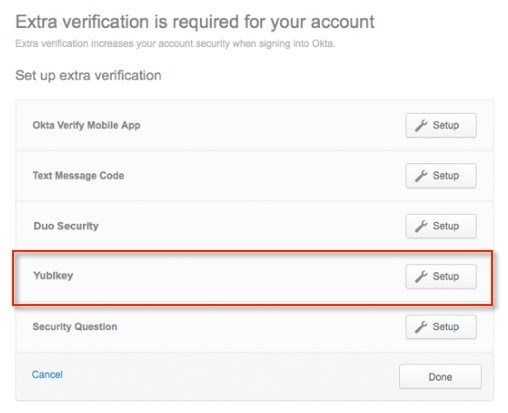Click the wrench icon beside Text Message Code

421,176
